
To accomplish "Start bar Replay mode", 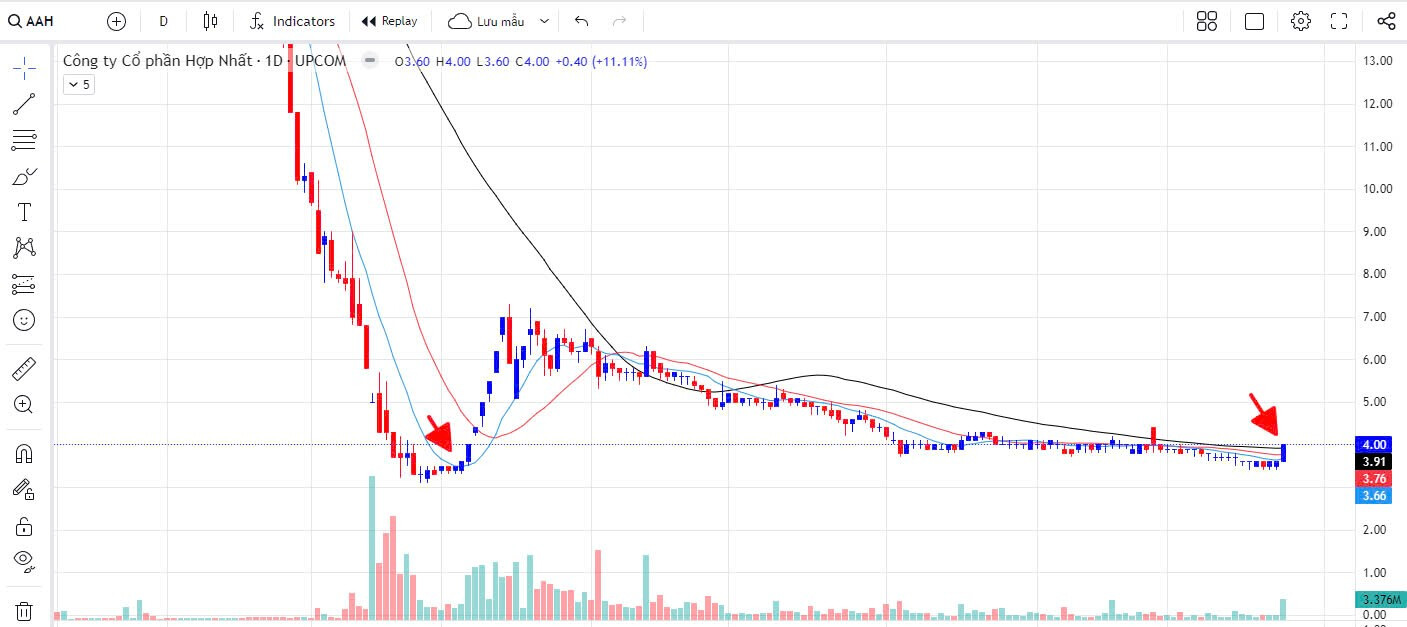I will coord(389,21).
